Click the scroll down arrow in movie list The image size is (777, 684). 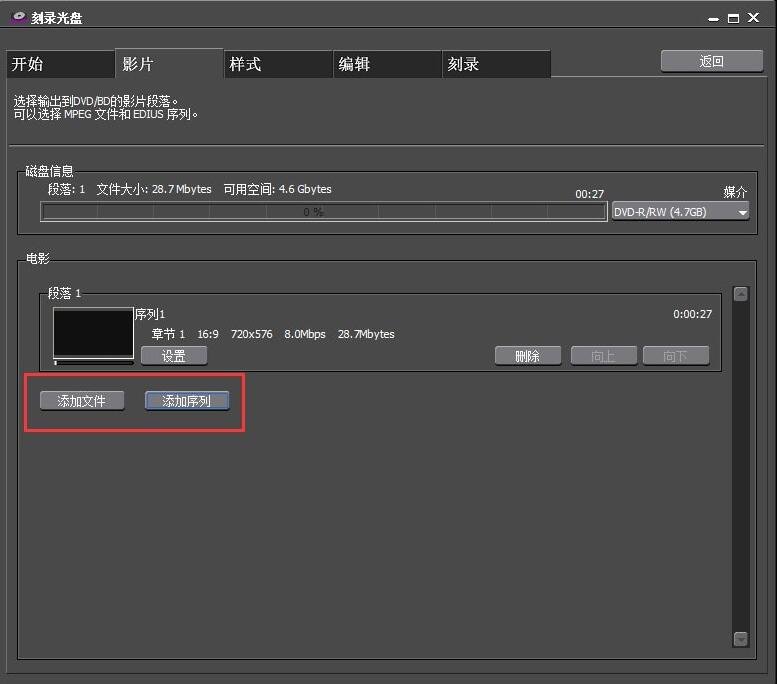click(x=740, y=639)
